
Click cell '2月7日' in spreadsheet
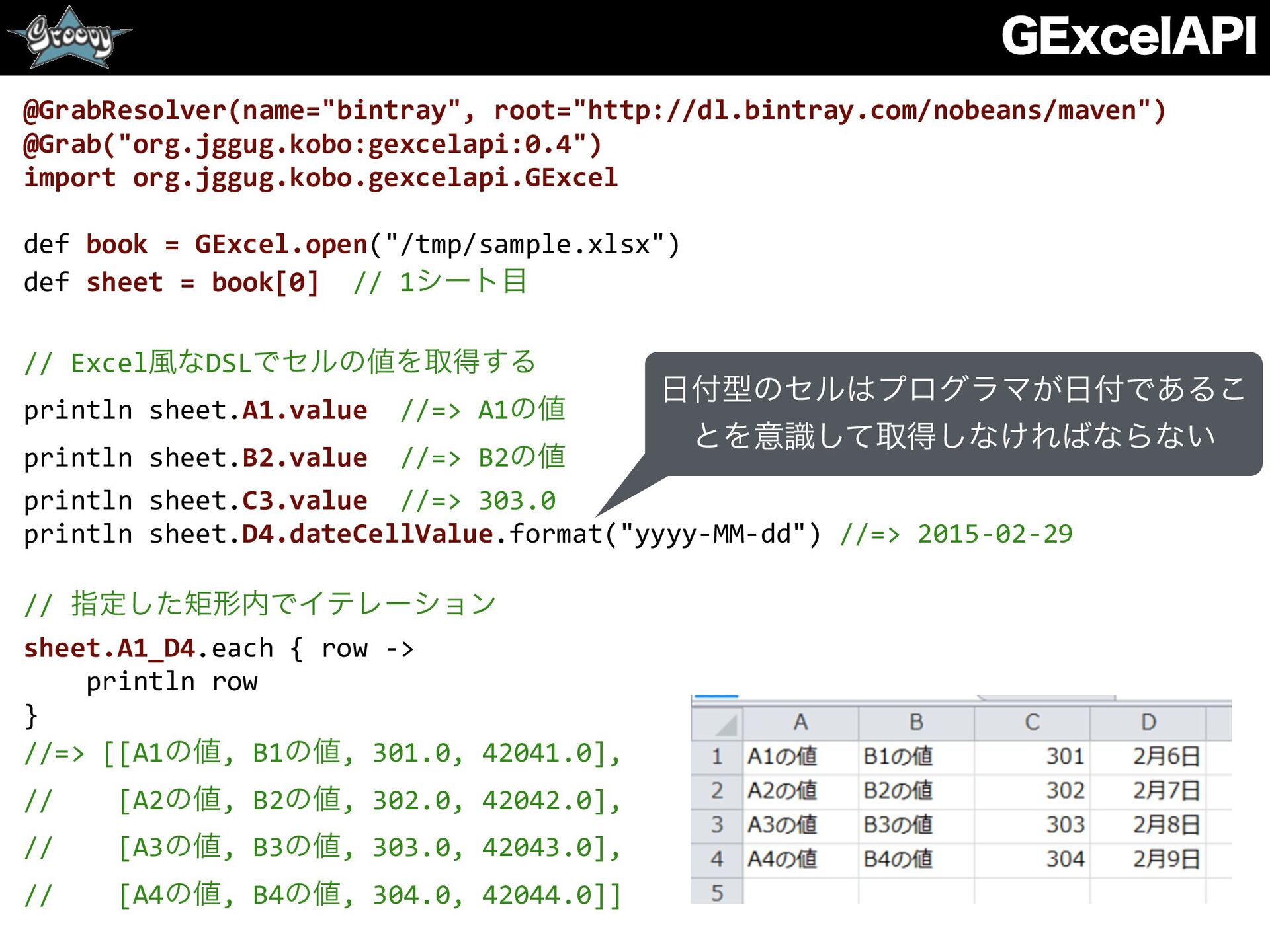(x=1148, y=791)
